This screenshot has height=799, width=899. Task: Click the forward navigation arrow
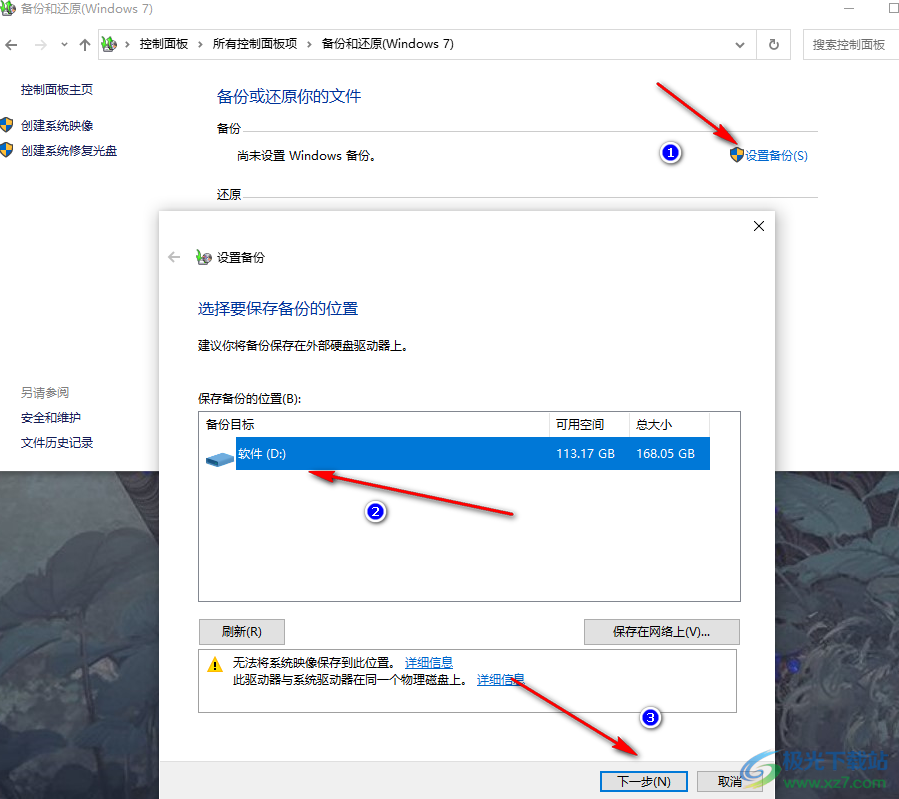[x=40, y=45]
